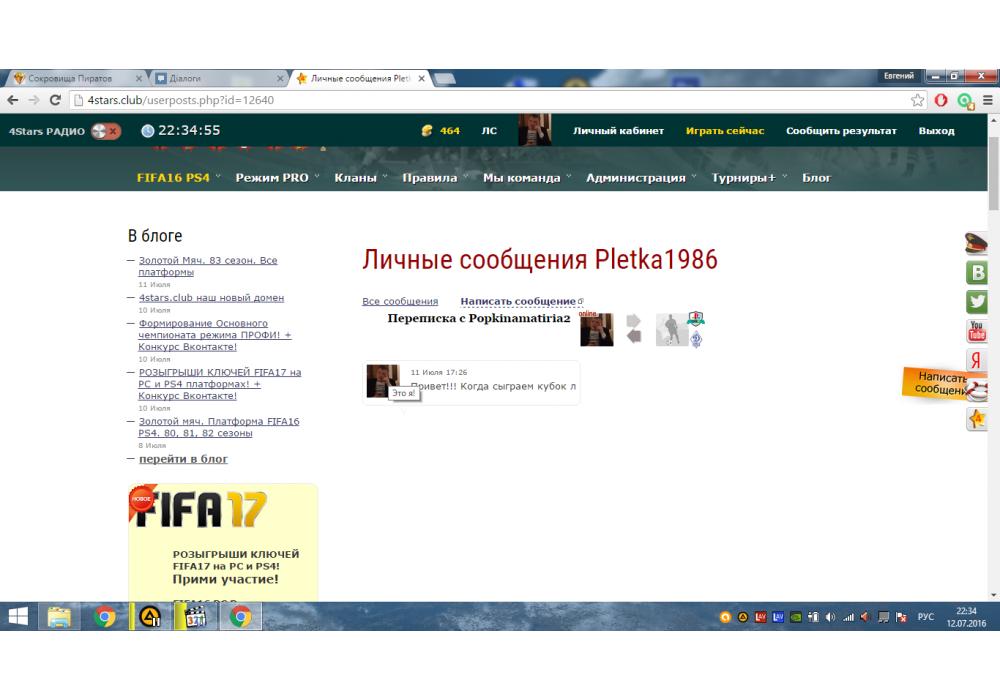Click the page vertical scrollbar thumb
The height and width of the screenshot is (700, 1000).
(994, 173)
